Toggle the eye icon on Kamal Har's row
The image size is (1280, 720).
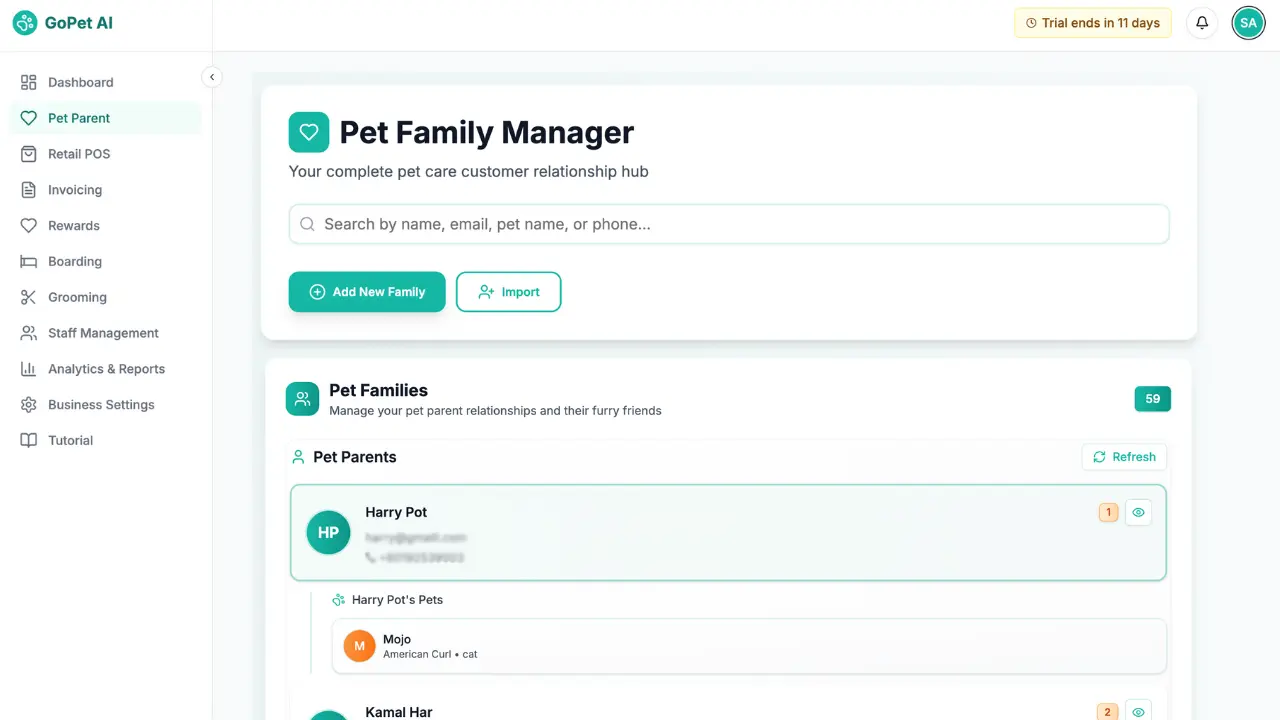pyautogui.click(x=1138, y=712)
